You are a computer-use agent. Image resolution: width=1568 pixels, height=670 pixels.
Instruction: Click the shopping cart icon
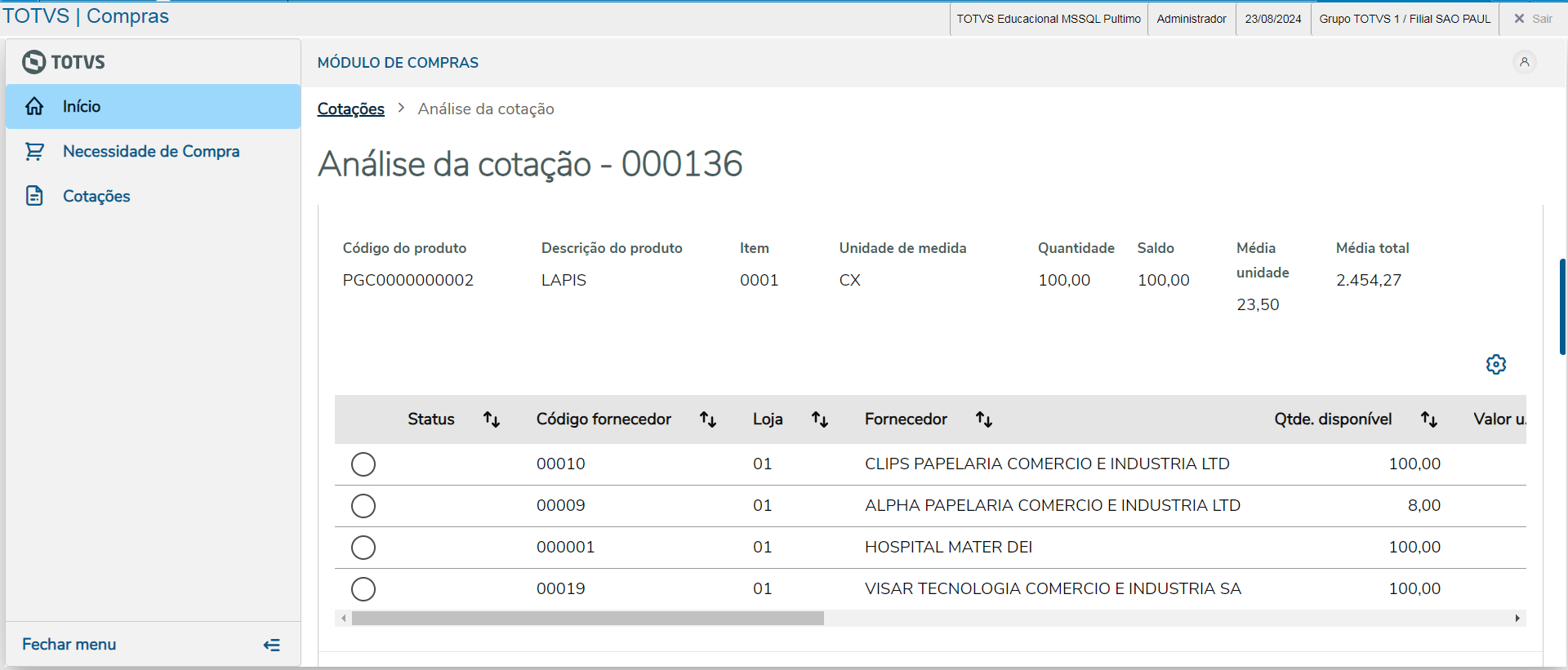tap(34, 151)
